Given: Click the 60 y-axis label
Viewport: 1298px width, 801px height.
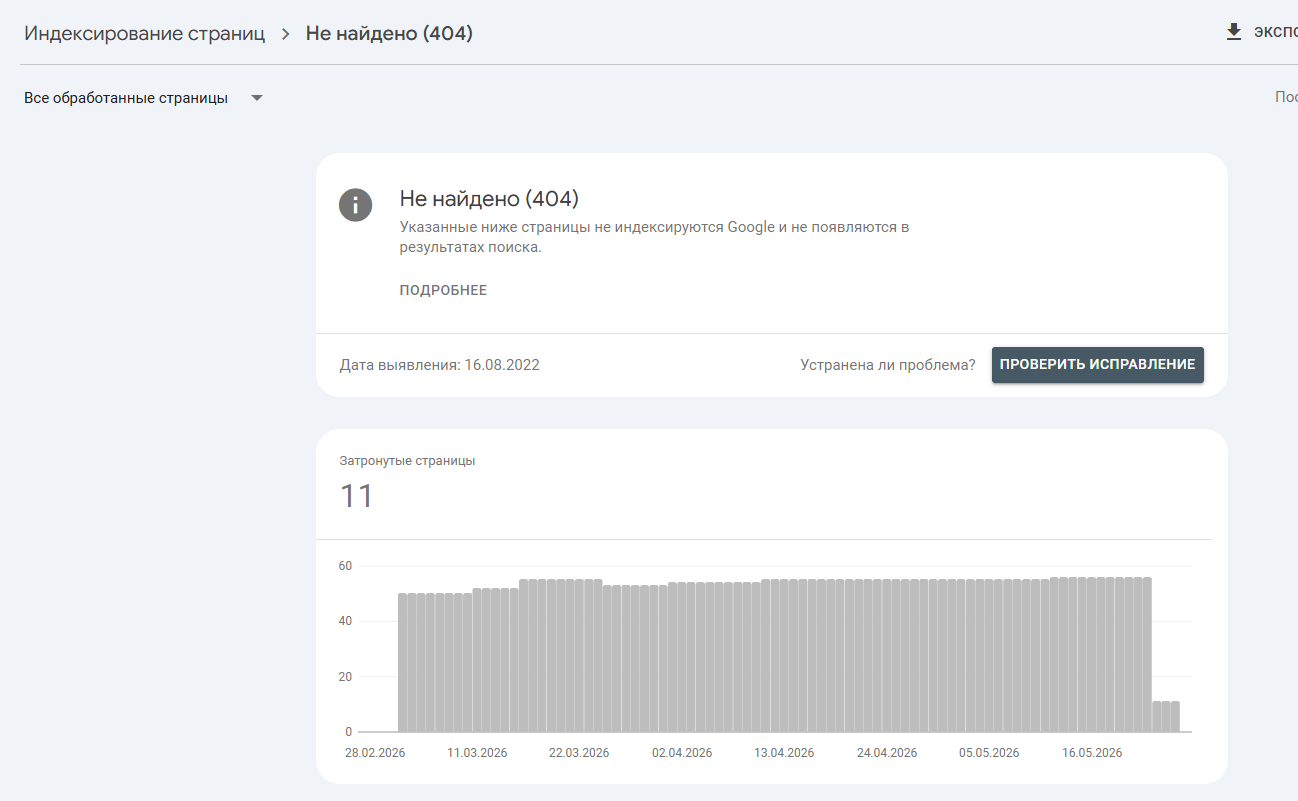Looking at the screenshot, I should [345, 566].
